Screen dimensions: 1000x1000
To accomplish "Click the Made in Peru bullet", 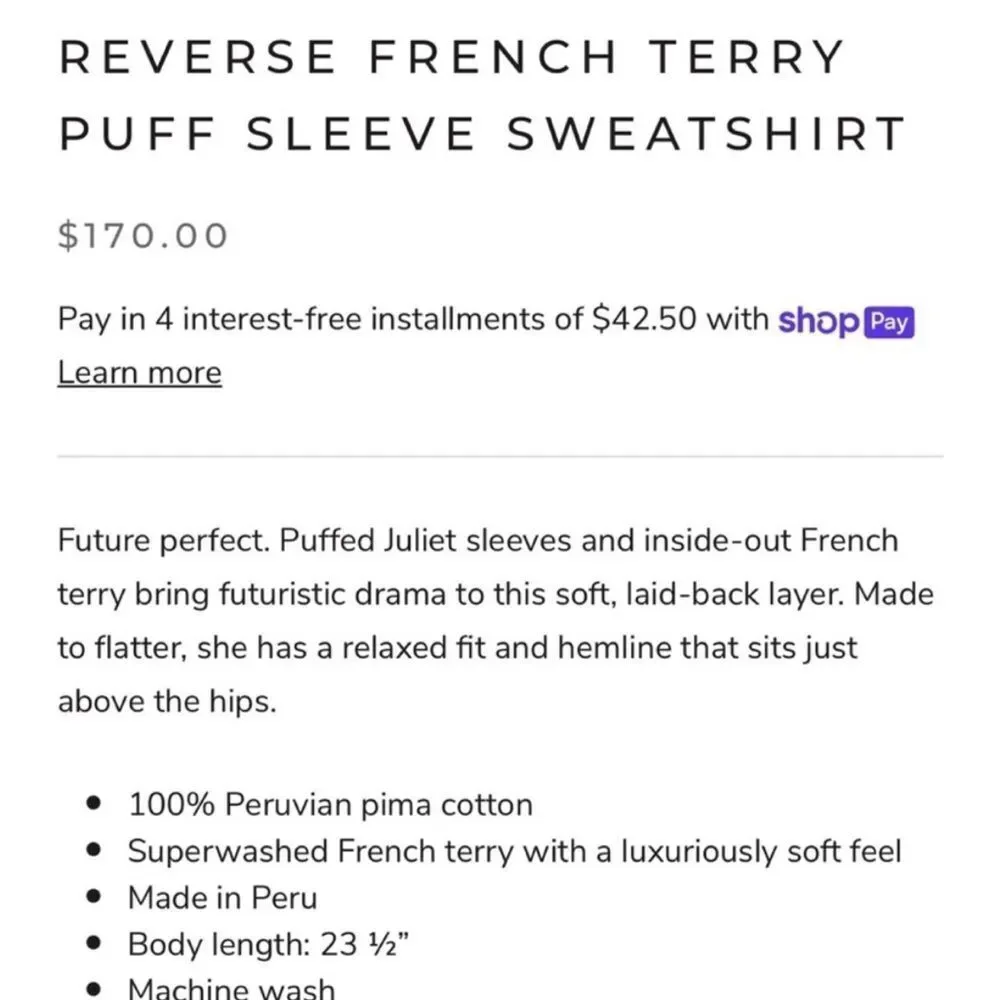I will point(221,897).
